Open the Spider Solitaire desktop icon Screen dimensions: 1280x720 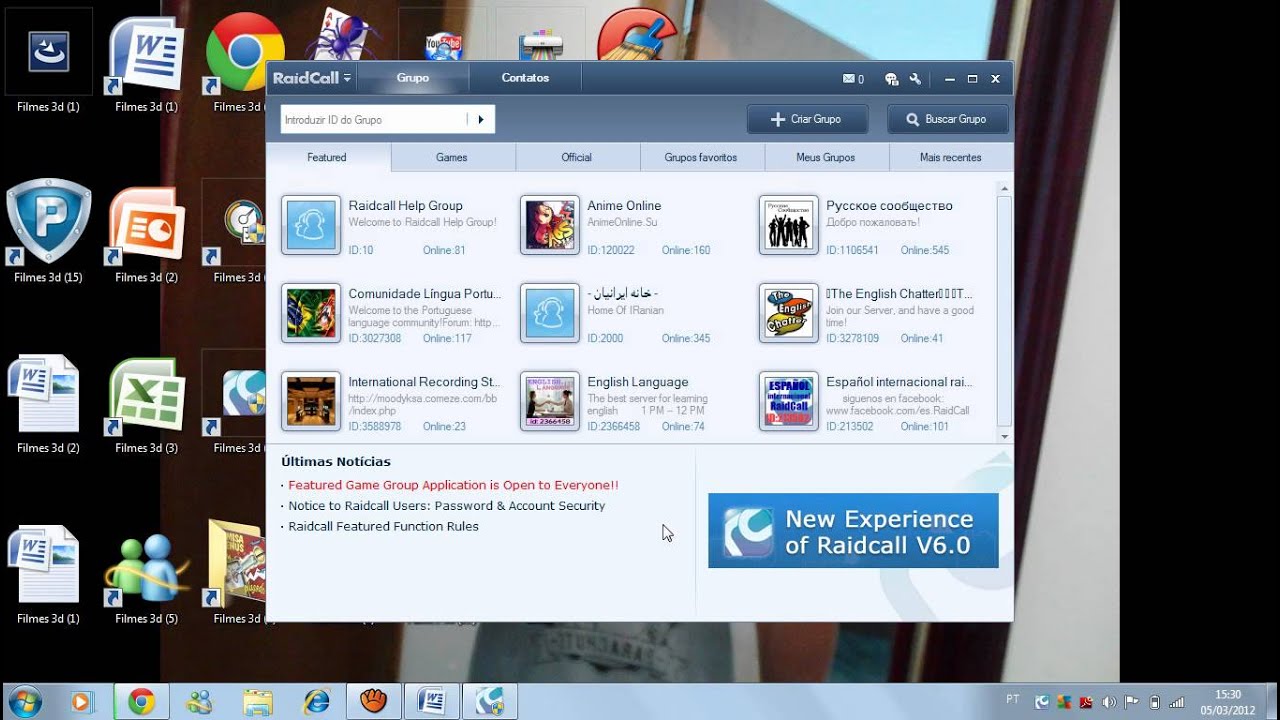[x=342, y=36]
